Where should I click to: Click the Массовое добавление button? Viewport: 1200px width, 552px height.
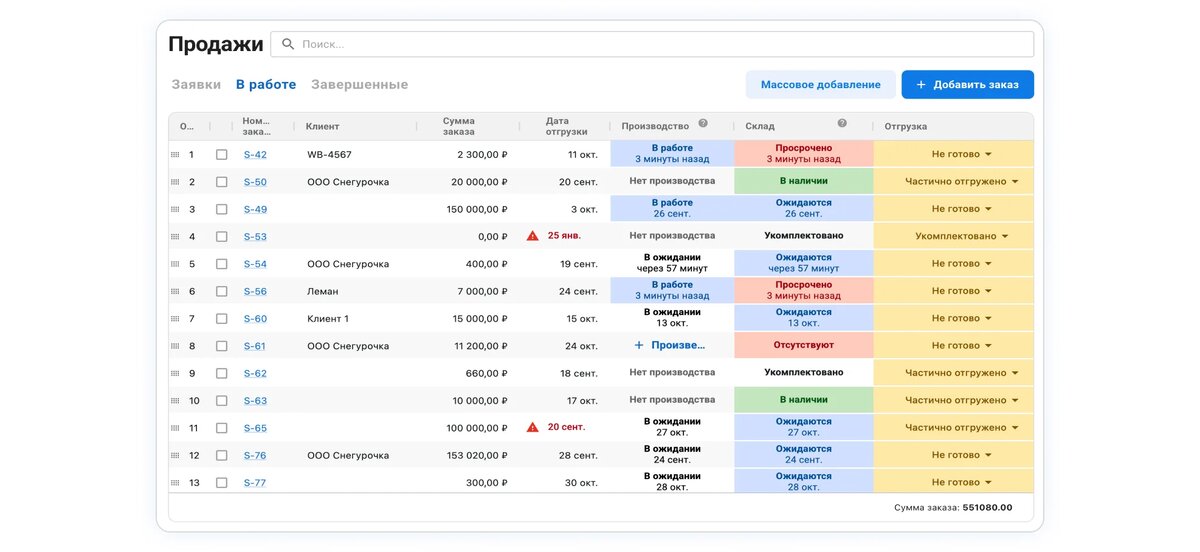click(x=821, y=85)
